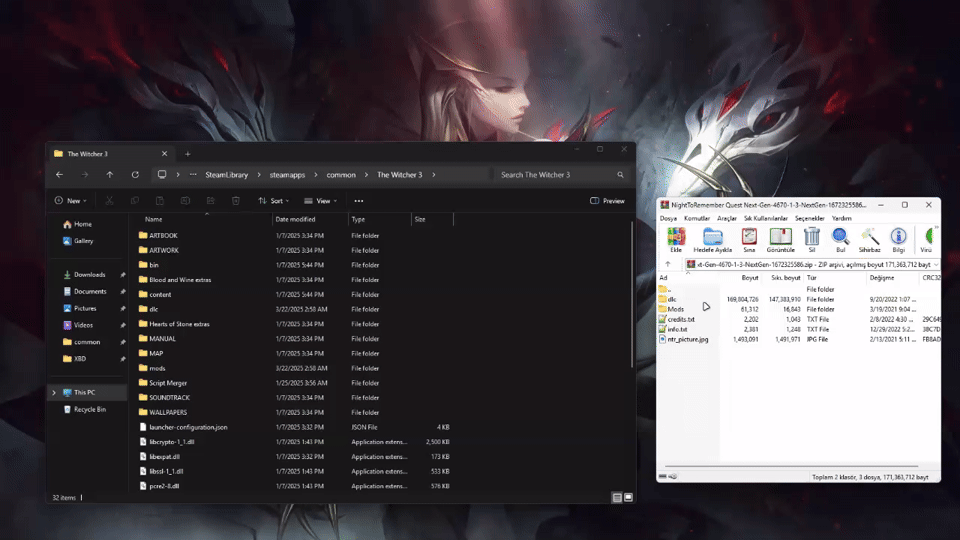Show more WinRAR toolbar buttons chevron
Image resolution: width=960 pixels, height=540 pixels.
(x=937, y=228)
